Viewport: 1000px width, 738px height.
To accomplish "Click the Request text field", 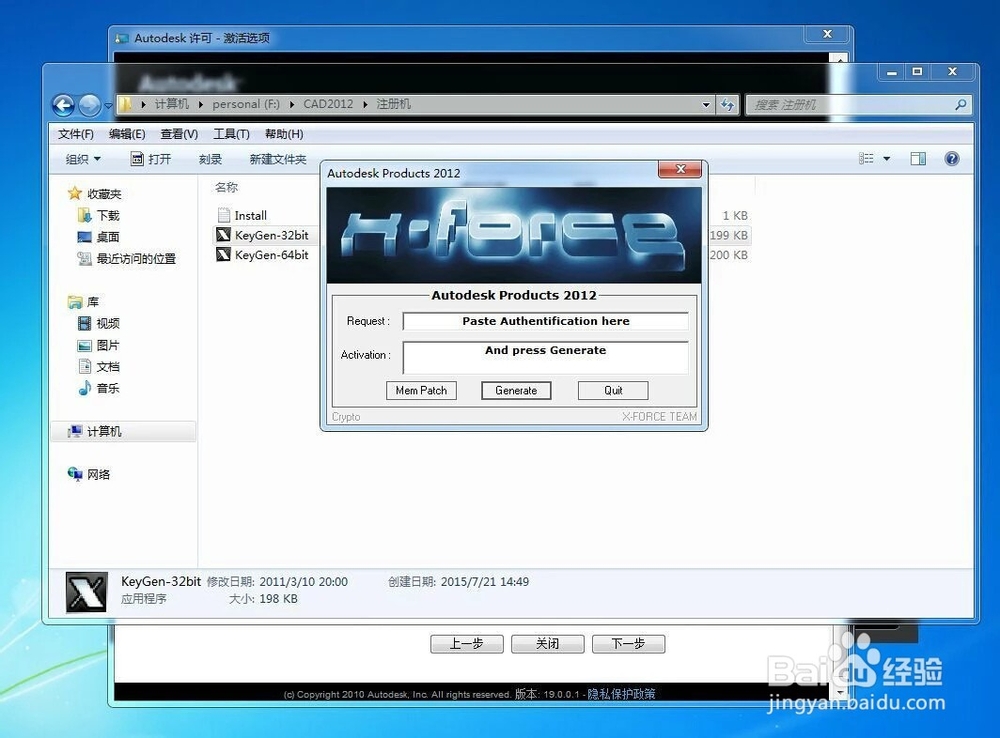I will tap(545, 321).
